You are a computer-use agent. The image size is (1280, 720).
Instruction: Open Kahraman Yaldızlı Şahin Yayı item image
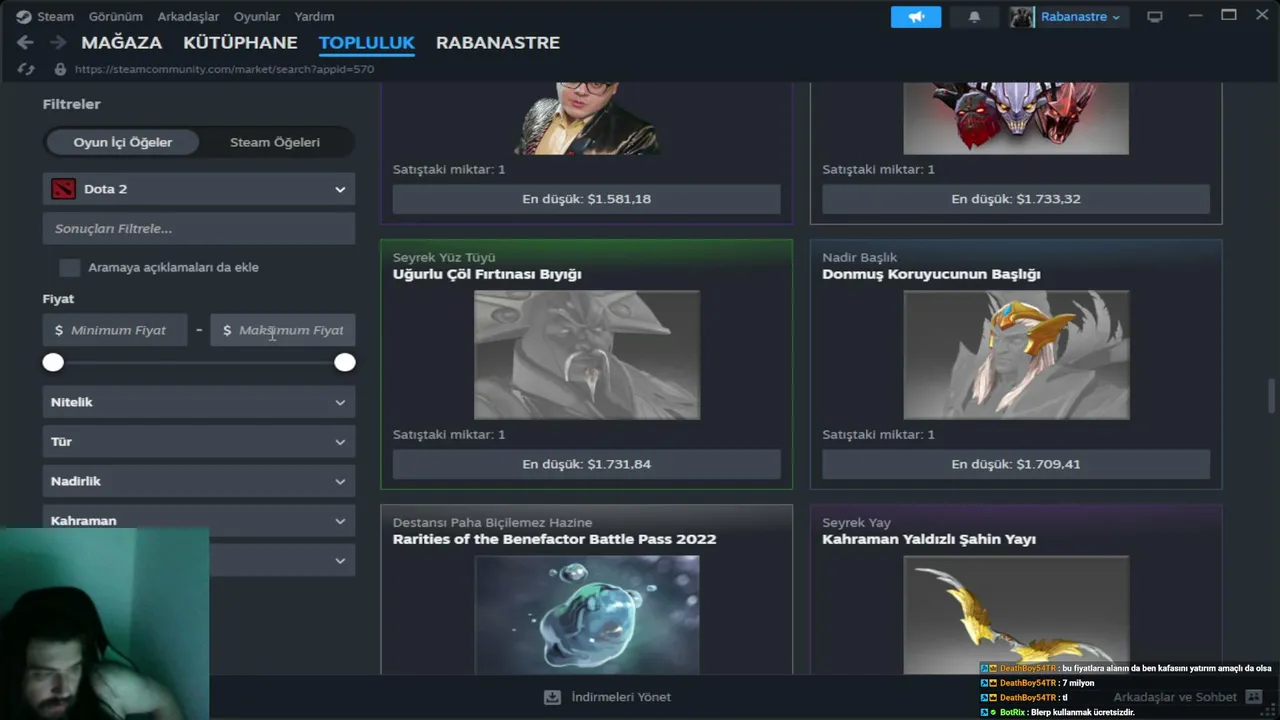coord(1016,614)
